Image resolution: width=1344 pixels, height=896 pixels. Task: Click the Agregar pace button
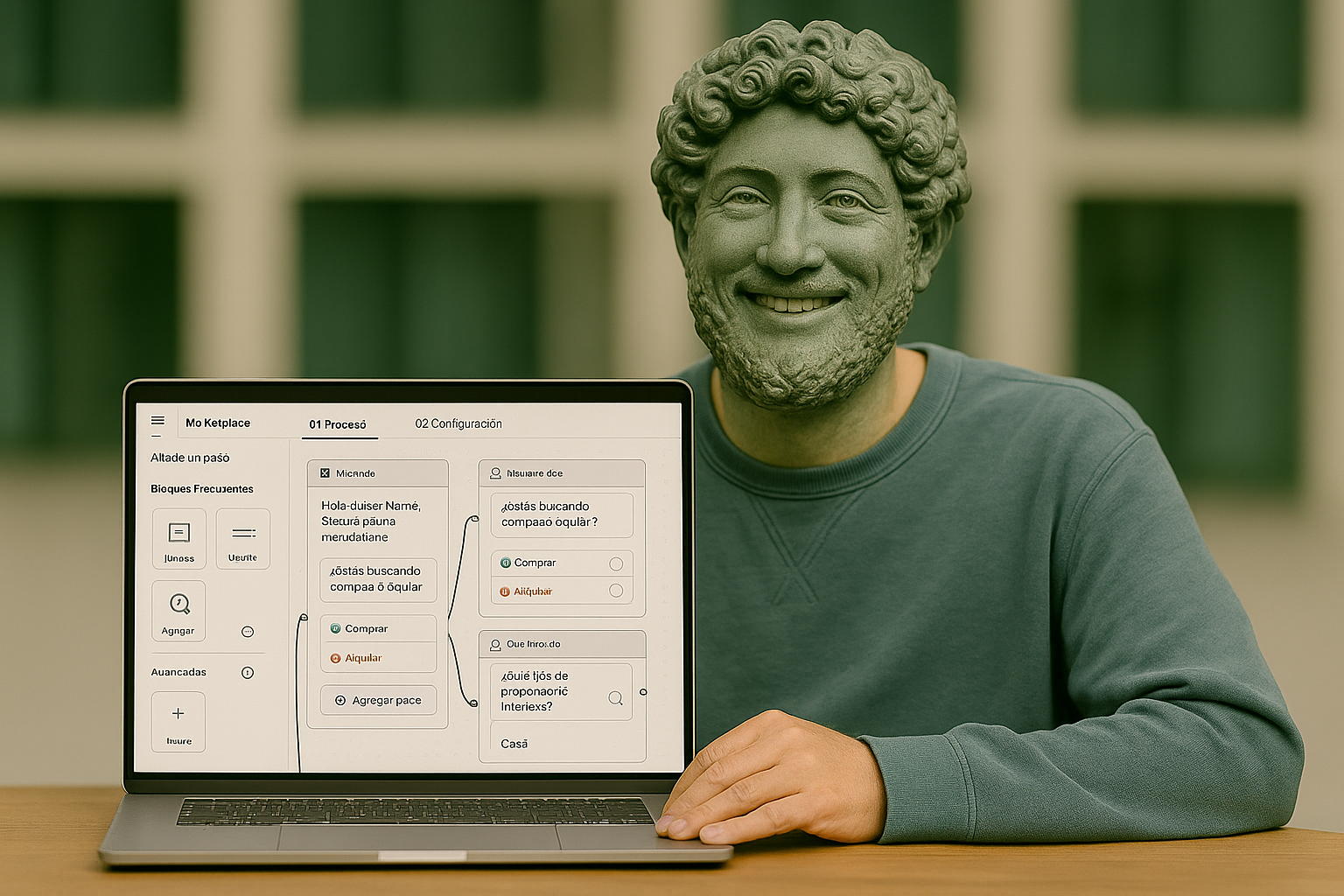(378, 700)
